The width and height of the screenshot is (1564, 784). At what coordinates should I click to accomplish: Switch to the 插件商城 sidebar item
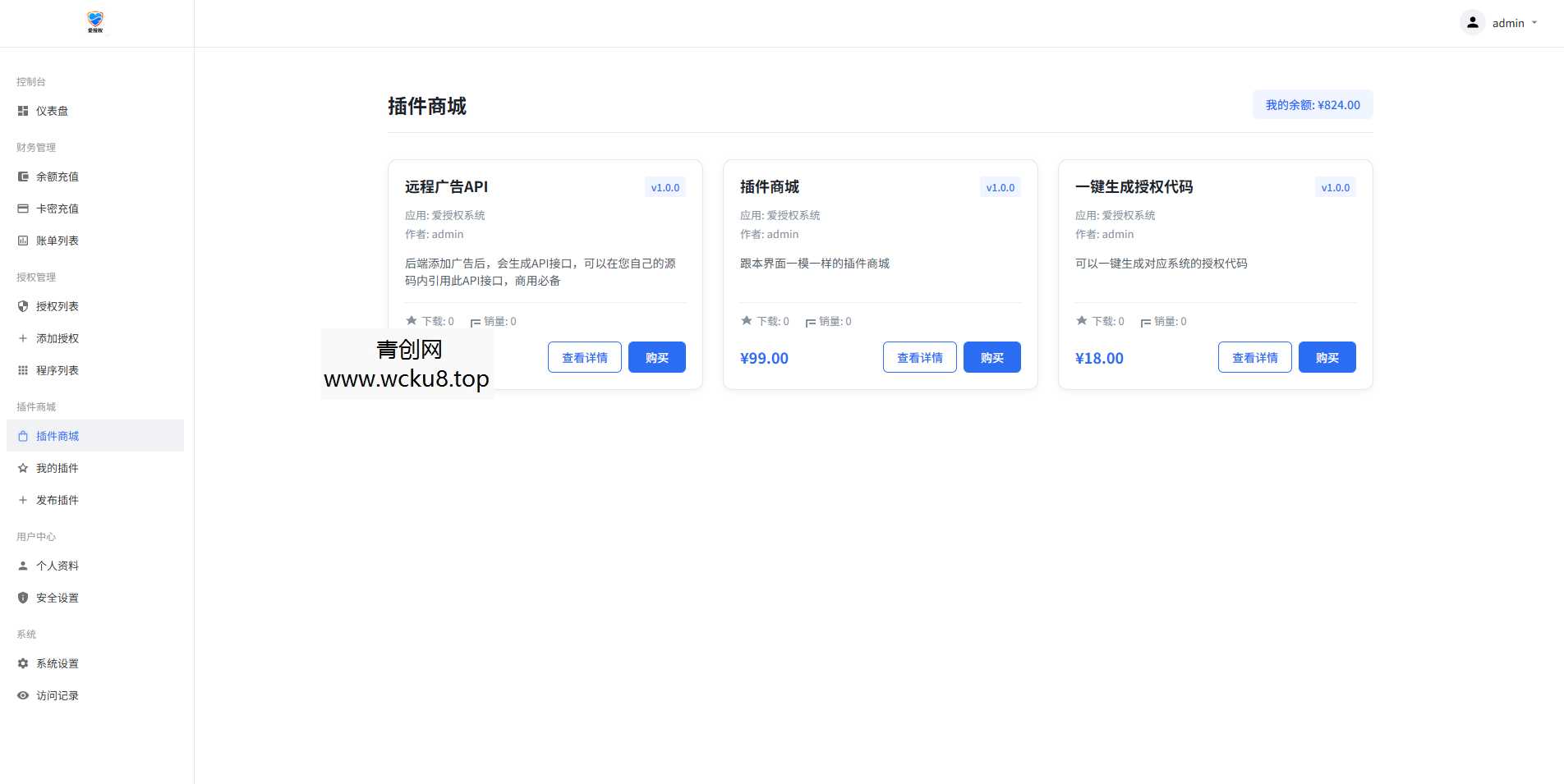point(57,436)
